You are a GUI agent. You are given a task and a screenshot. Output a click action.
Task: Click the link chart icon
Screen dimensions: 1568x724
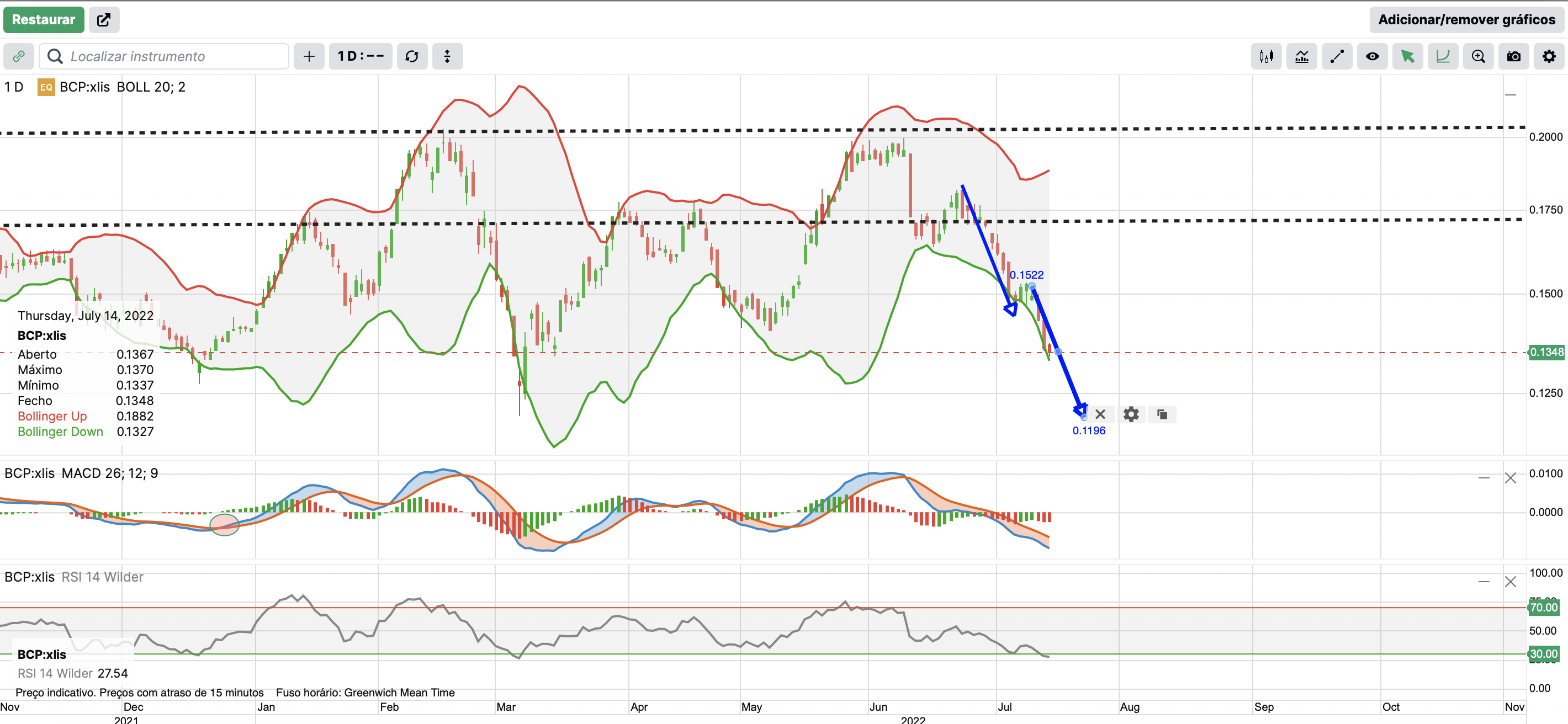click(x=18, y=57)
